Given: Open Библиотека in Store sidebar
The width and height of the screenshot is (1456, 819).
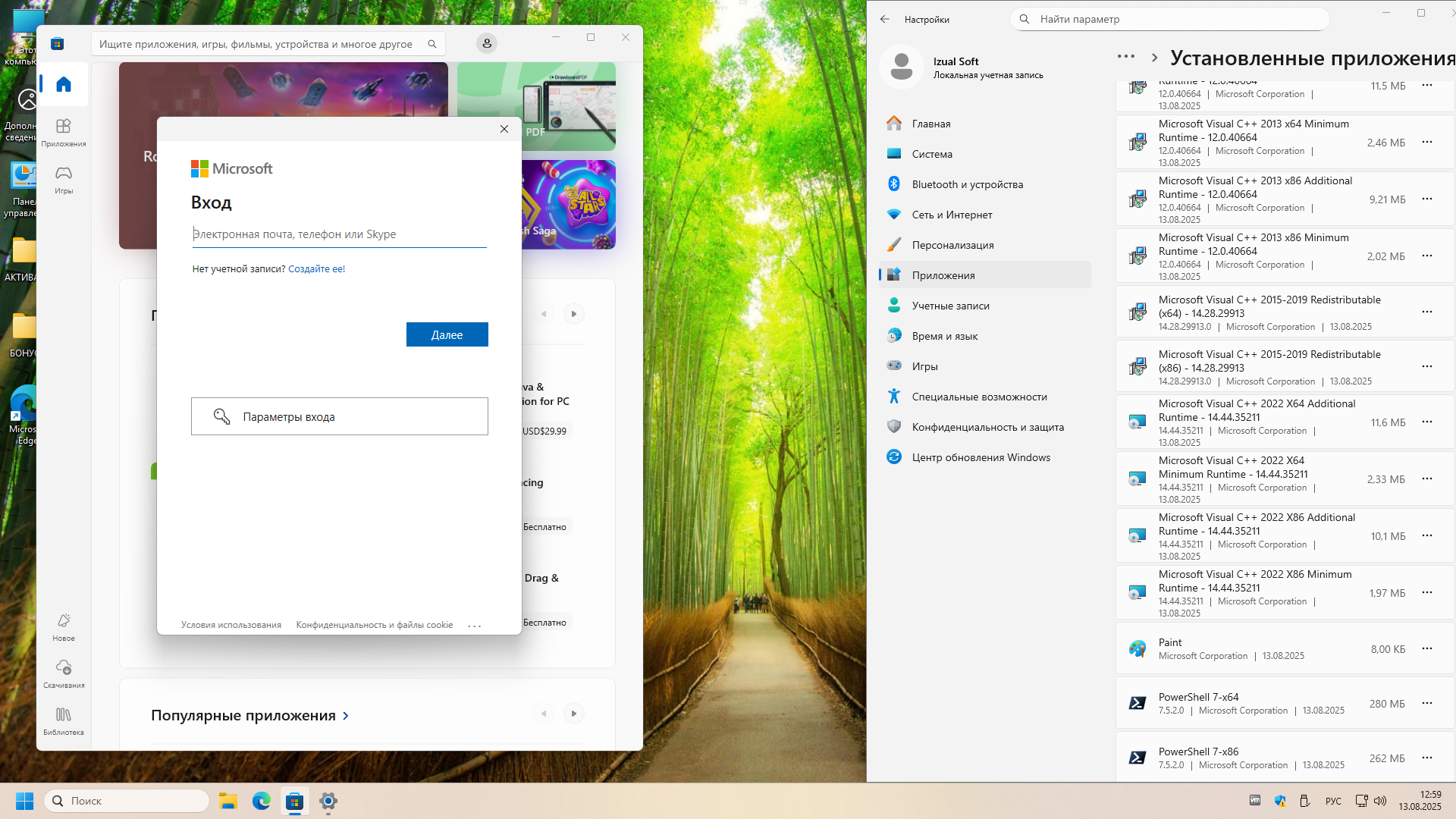Looking at the screenshot, I should pyautogui.click(x=64, y=720).
